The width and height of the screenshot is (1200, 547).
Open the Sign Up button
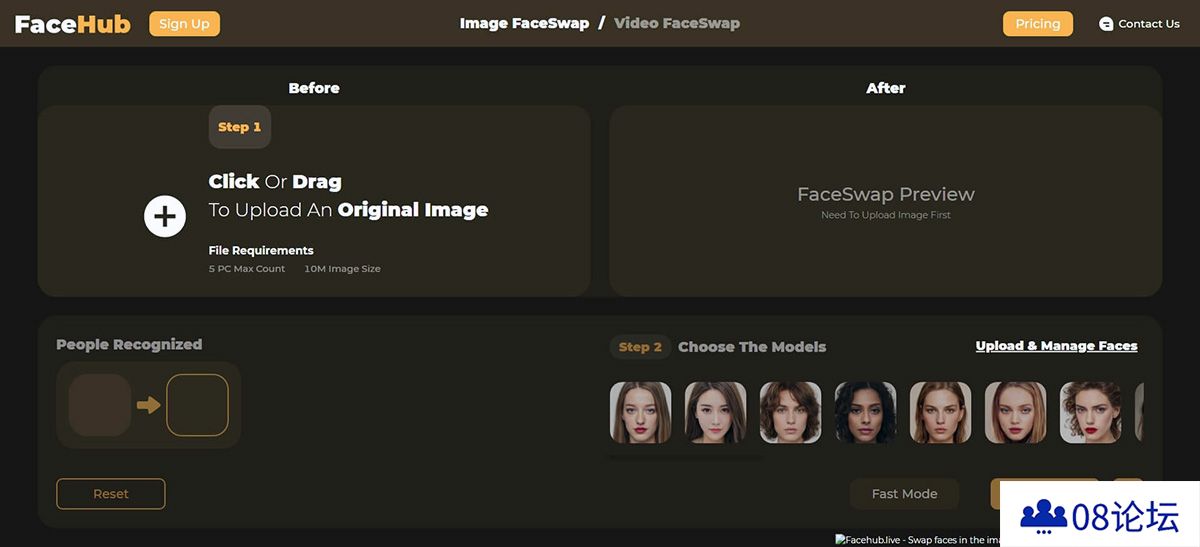click(184, 24)
